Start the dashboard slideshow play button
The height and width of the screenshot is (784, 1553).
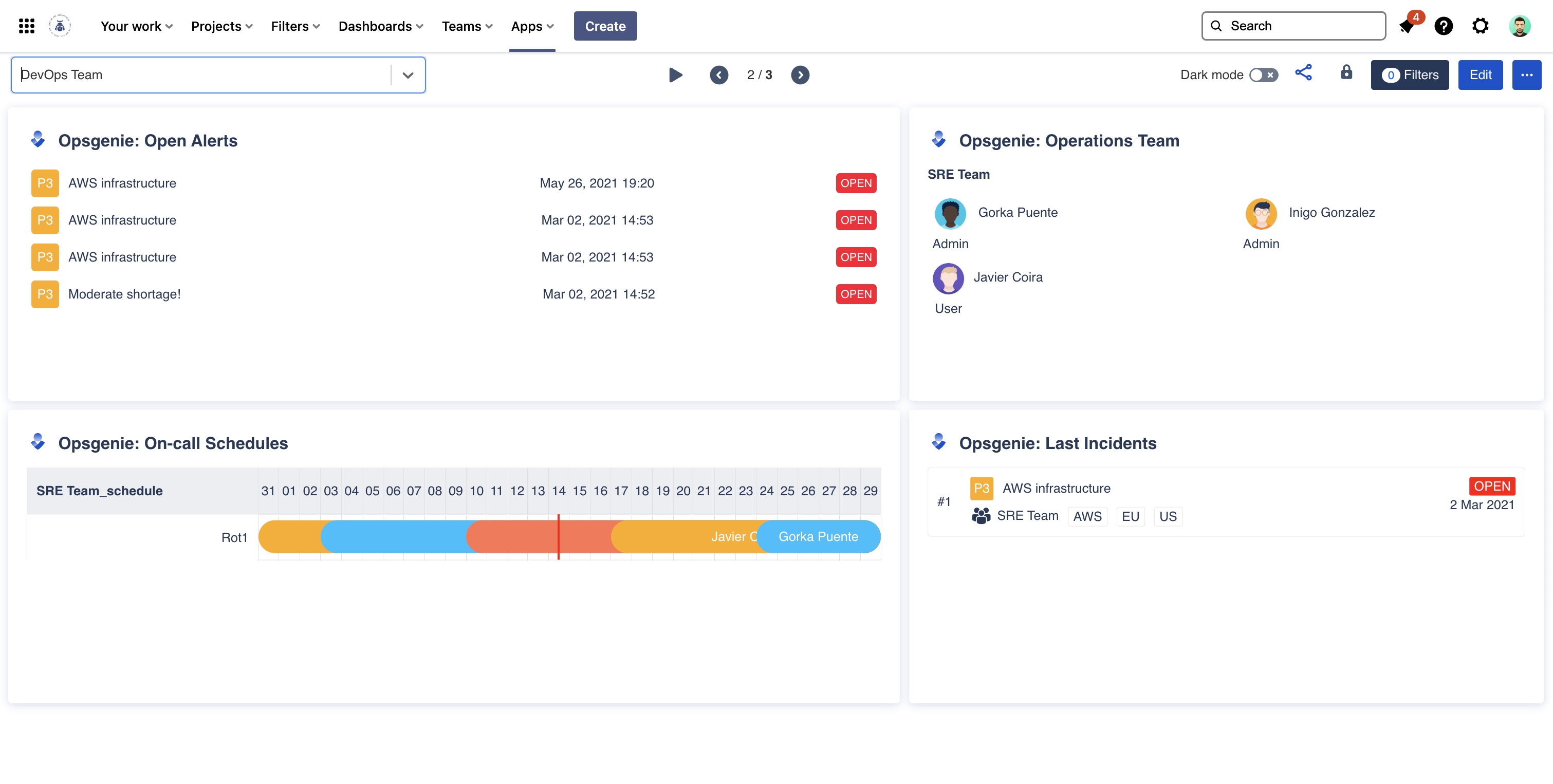(x=676, y=74)
